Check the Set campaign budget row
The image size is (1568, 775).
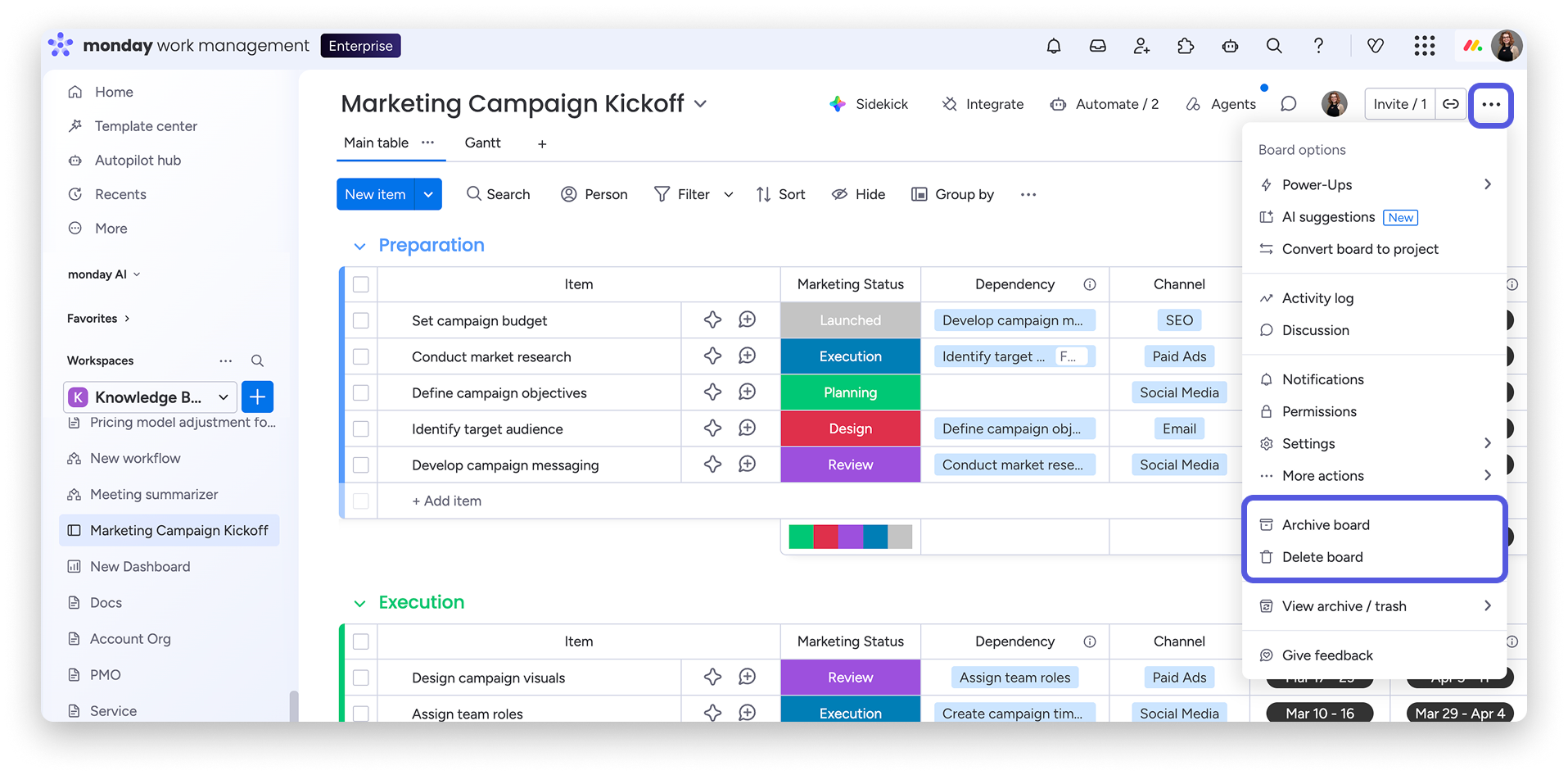point(361,321)
